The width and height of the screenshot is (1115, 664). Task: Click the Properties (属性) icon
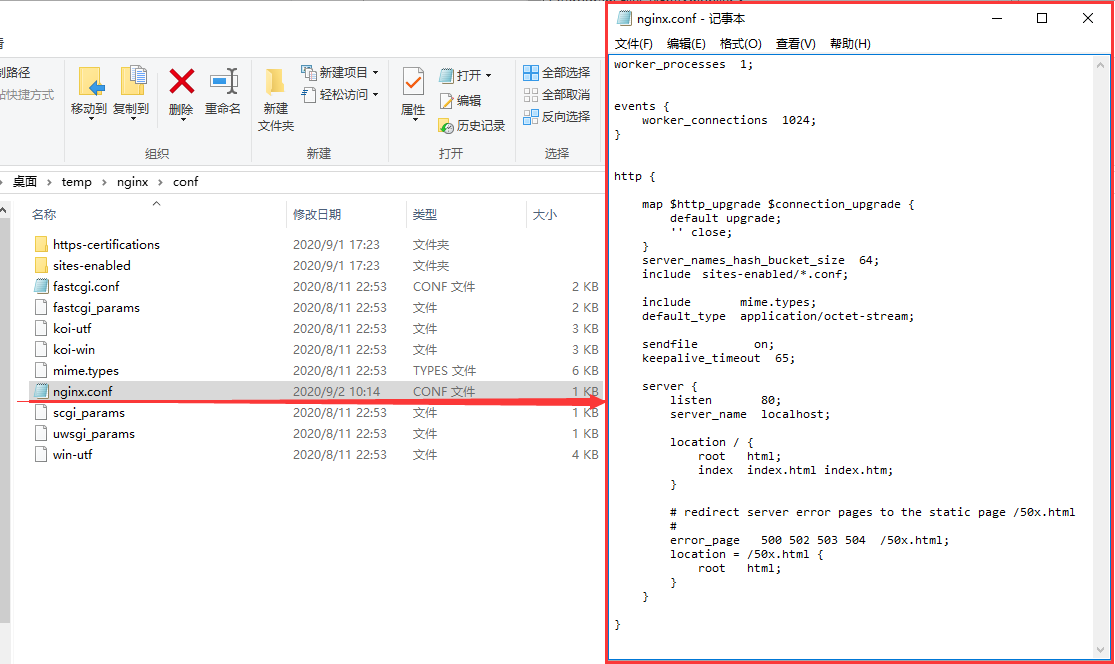[x=412, y=82]
